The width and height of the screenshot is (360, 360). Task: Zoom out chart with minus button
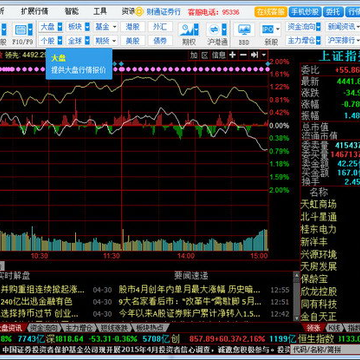pos(243,55)
